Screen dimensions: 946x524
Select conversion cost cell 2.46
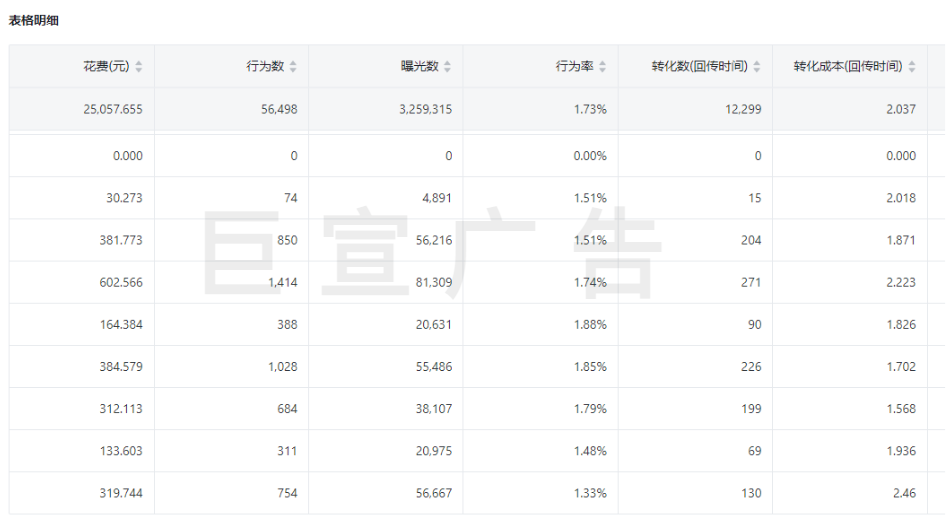click(900, 493)
